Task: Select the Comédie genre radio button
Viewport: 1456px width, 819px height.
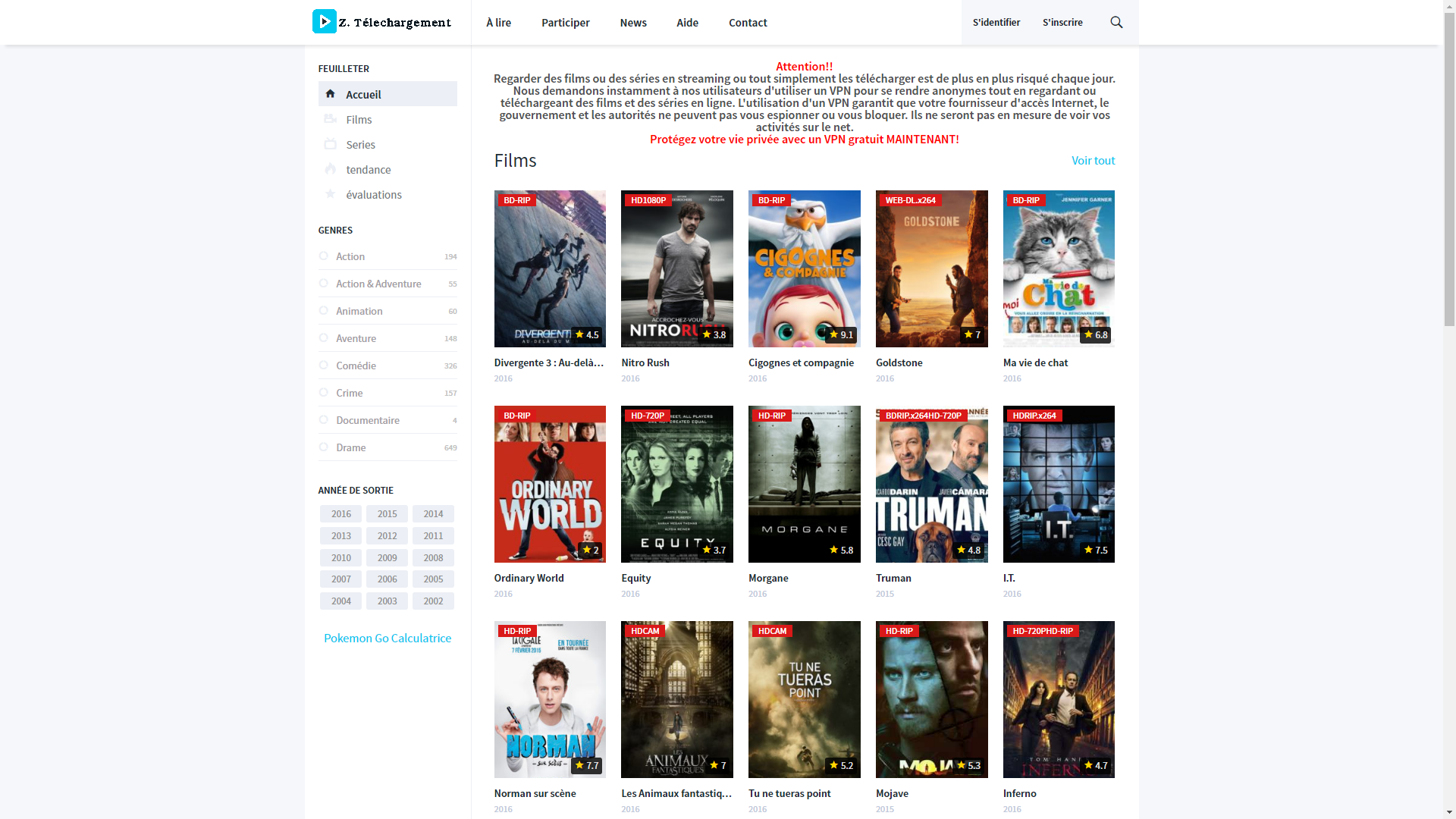Action: (324, 366)
